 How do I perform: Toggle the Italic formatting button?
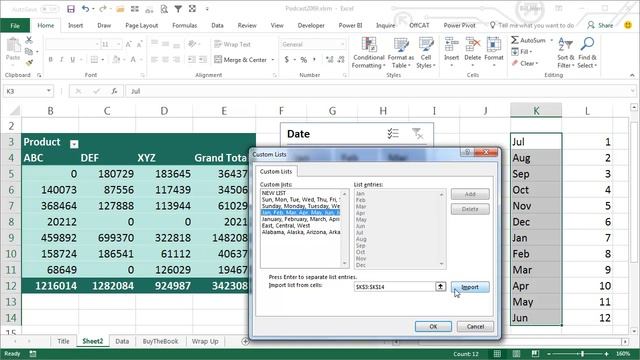62,60
